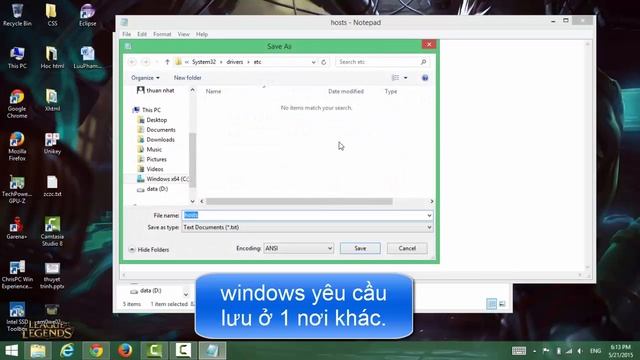Click the change view icon
Viewport: 640px width, 360px height.
pyautogui.click(x=395, y=78)
